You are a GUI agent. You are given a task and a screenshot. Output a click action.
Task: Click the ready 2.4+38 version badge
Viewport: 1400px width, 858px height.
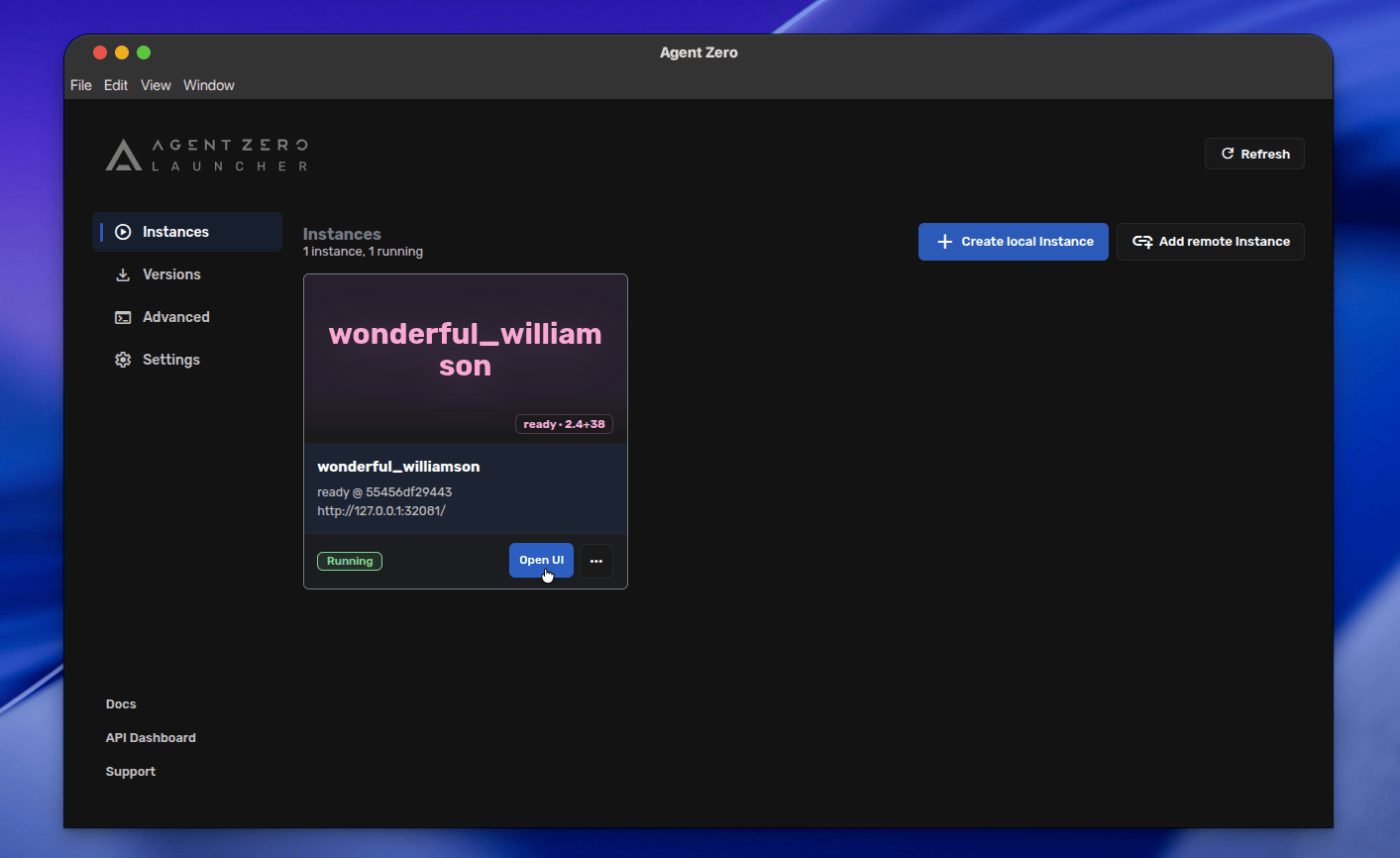pyautogui.click(x=564, y=424)
